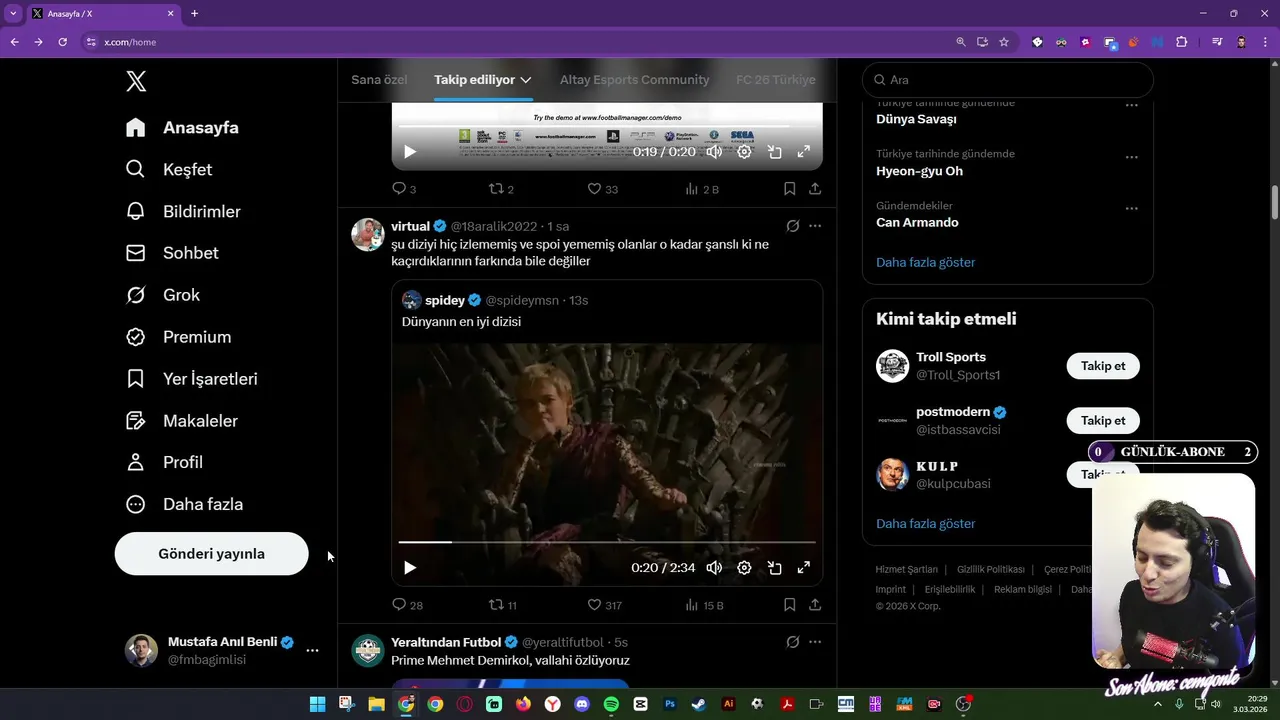The width and height of the screenshot is (1280, 720).
Task: Go to Keşfet explore section
Action: [x=169, y=170]
